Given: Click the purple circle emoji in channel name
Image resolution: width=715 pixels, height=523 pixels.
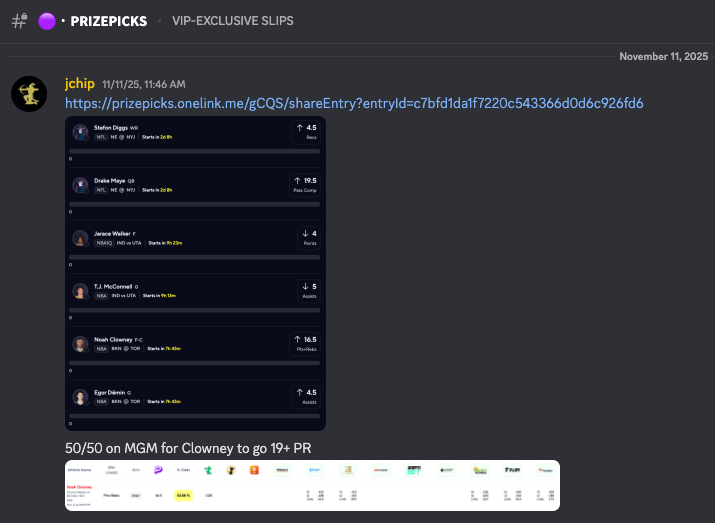Looking at the screenshot, I should 46,21.
